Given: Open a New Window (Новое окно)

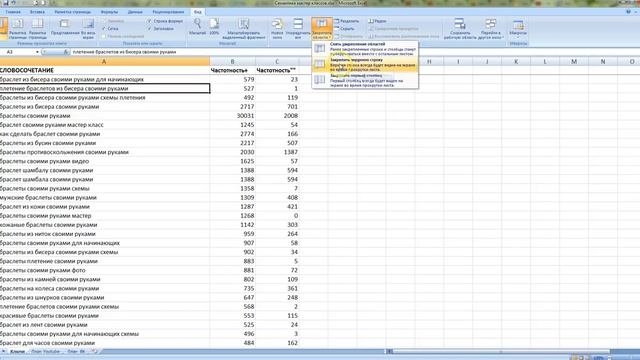Looking at the screenshot, I should tap(277, 29).
